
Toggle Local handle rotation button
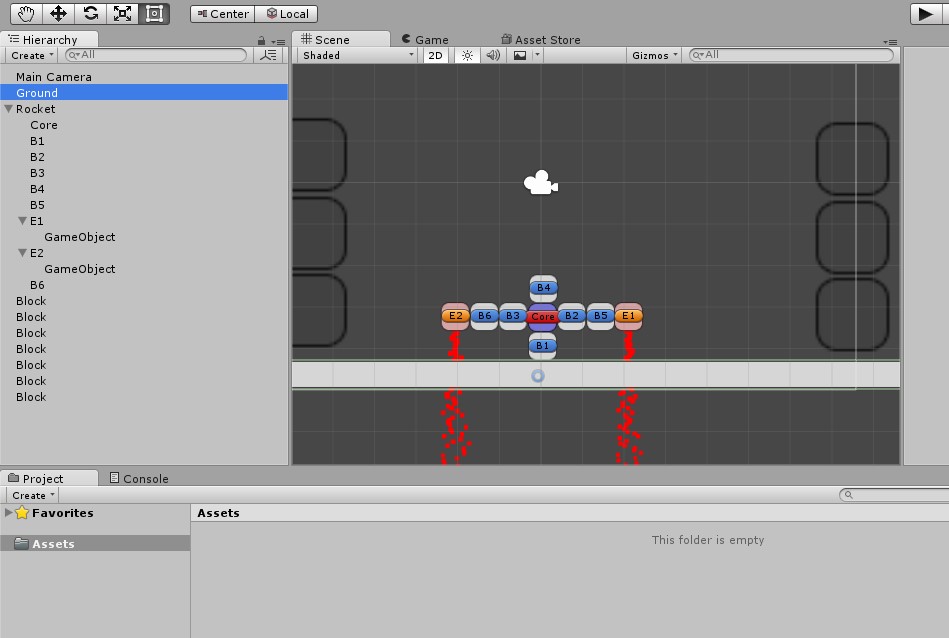pos(287,14)
